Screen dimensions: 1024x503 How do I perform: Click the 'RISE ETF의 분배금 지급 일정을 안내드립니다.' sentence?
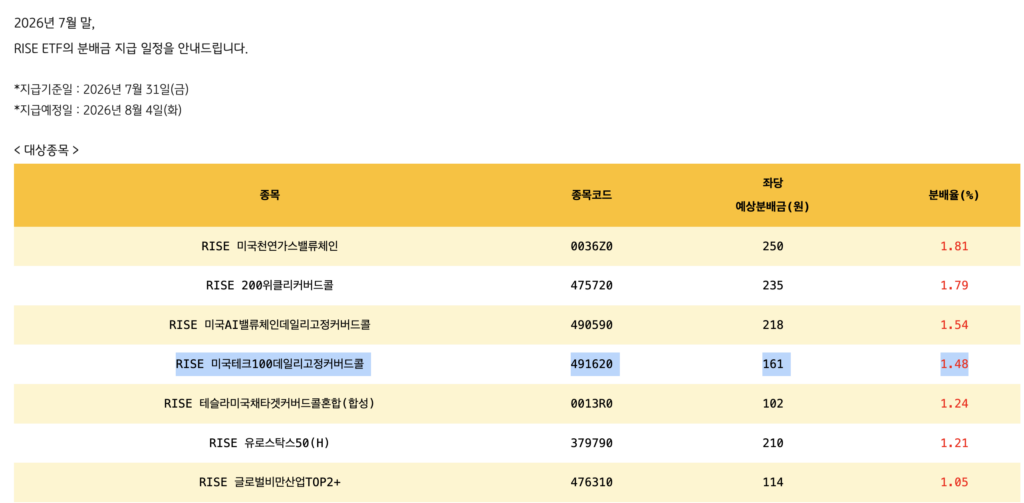coord(131,48)
